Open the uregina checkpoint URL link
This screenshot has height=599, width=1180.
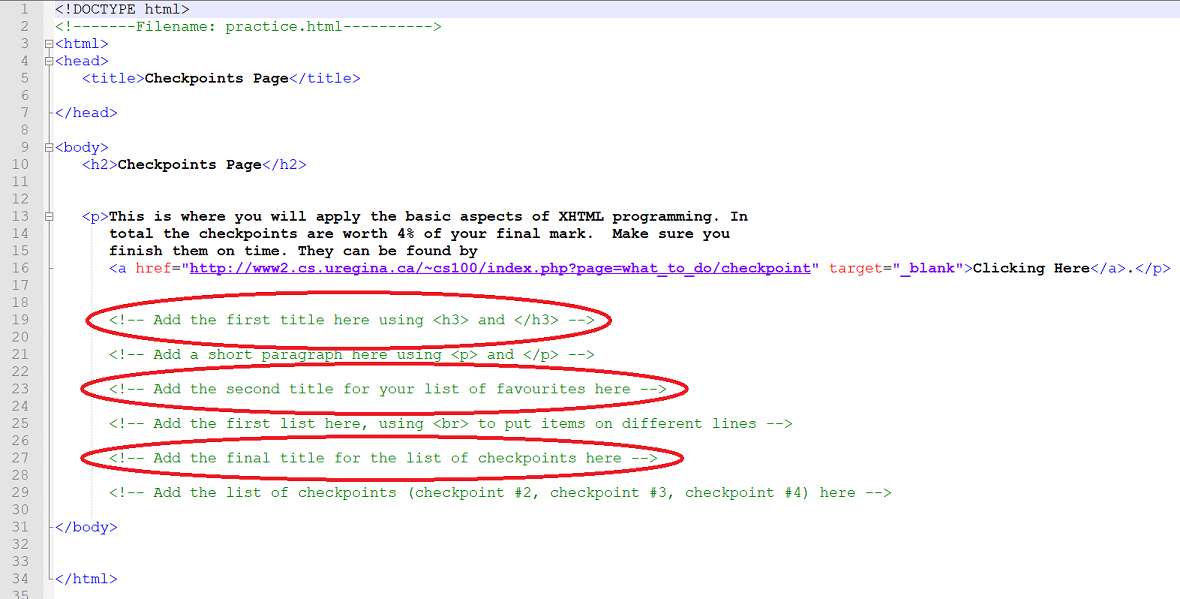pos(500,269)
